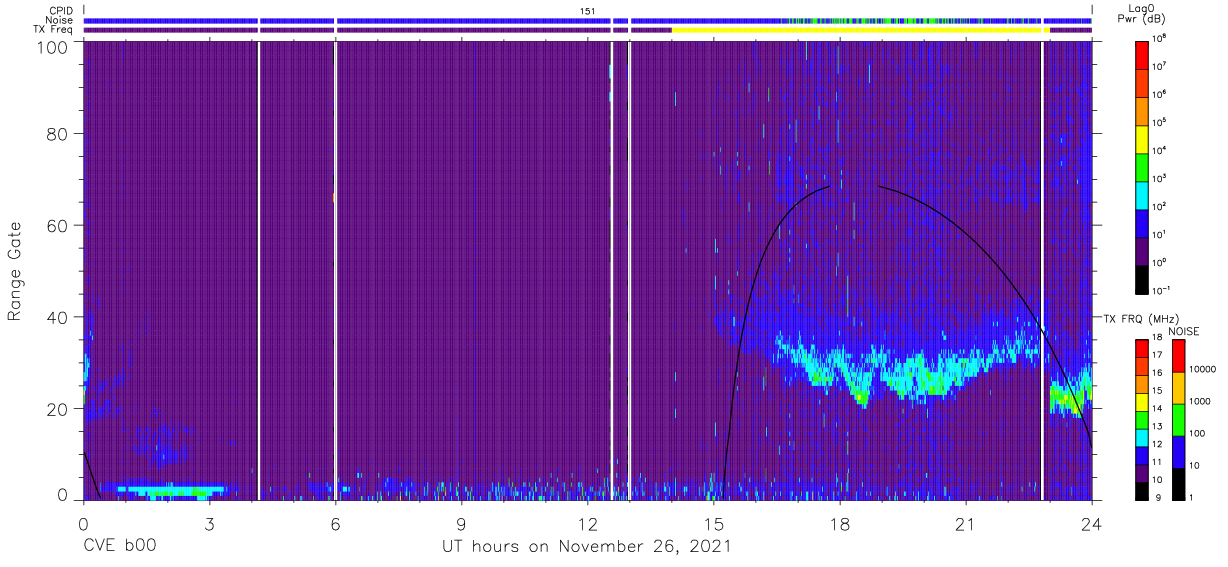
Task: Click the '9' TX frequency scale label
Action: point(1156,497)
